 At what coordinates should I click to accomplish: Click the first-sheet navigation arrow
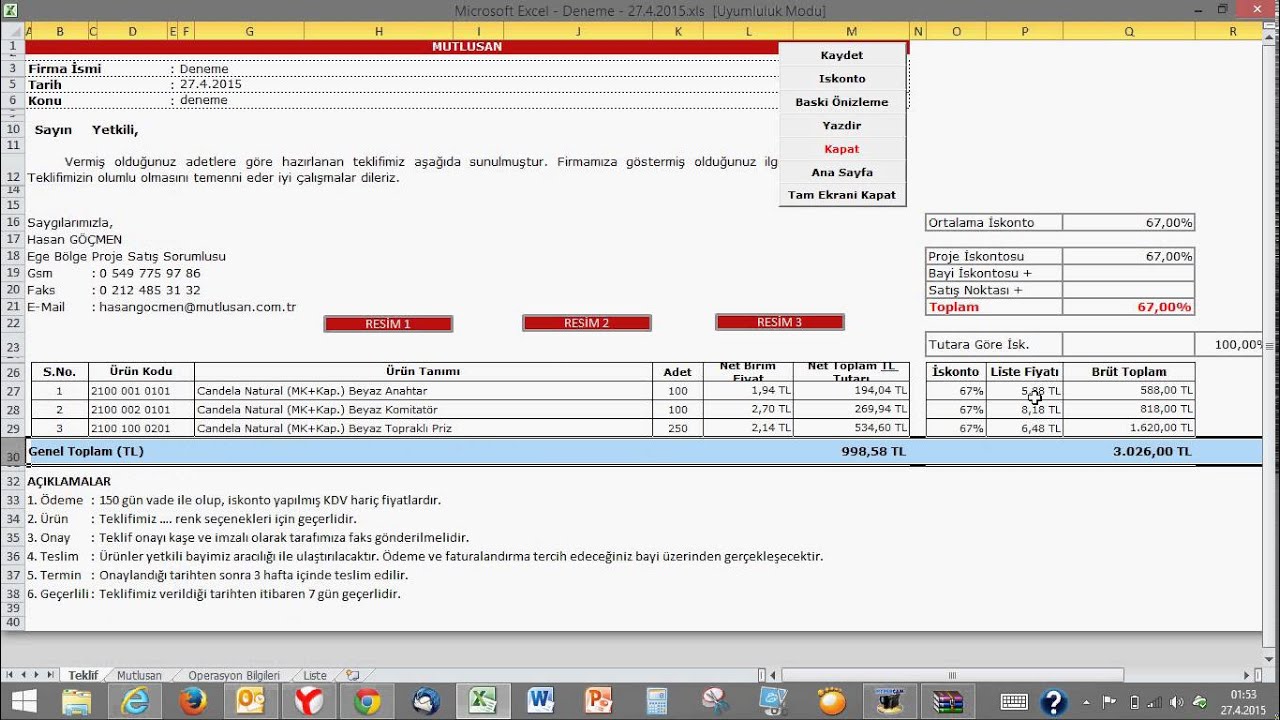[11, 675]
